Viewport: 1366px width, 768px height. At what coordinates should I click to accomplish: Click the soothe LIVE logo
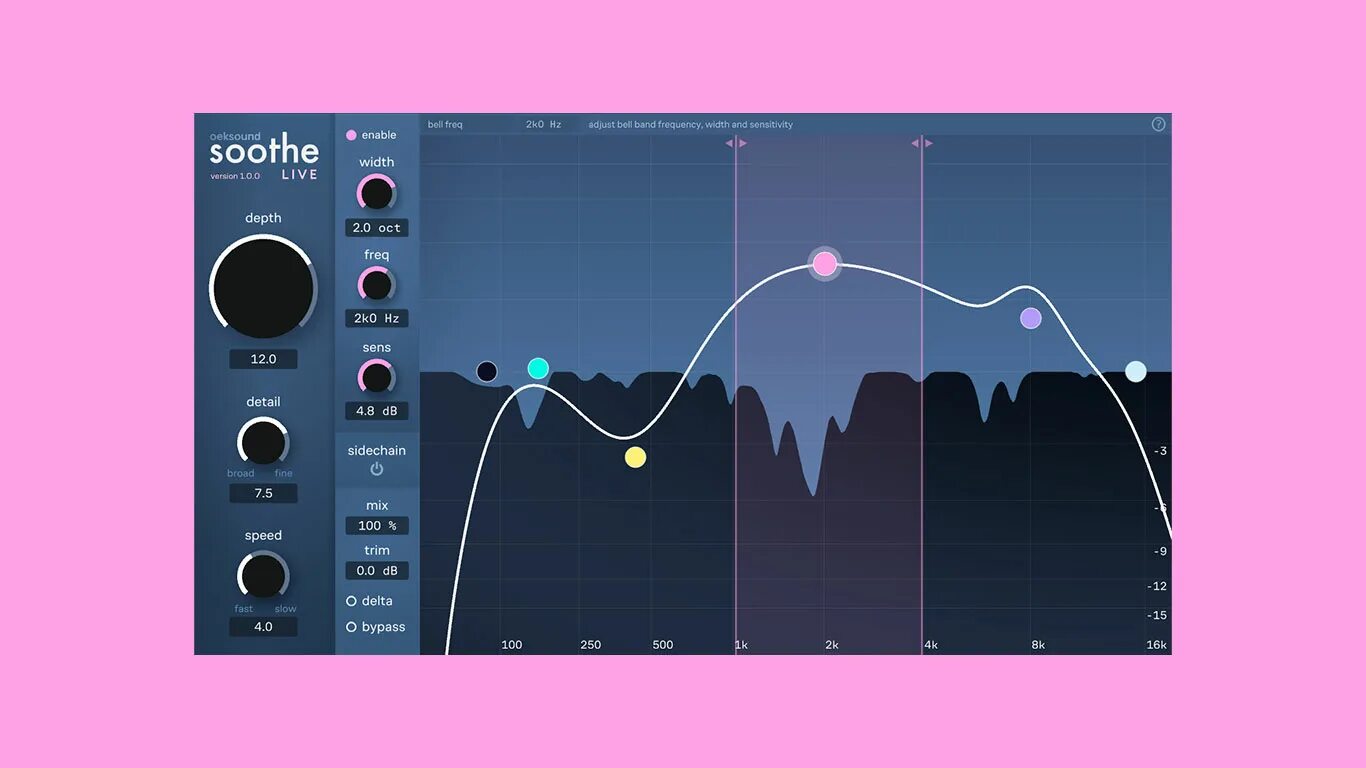[264, 155]
